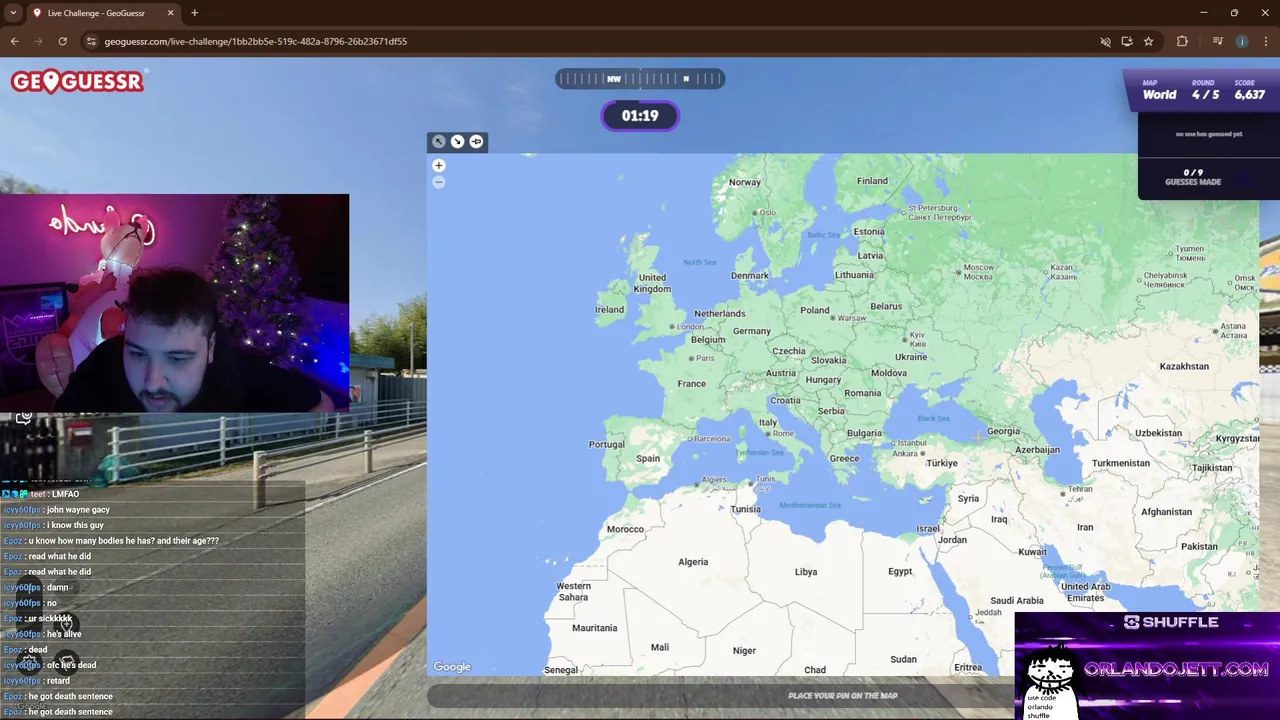Zoom in on the guess map
The height and width of the screenshot is (720, 1280).
coord(438,165)
